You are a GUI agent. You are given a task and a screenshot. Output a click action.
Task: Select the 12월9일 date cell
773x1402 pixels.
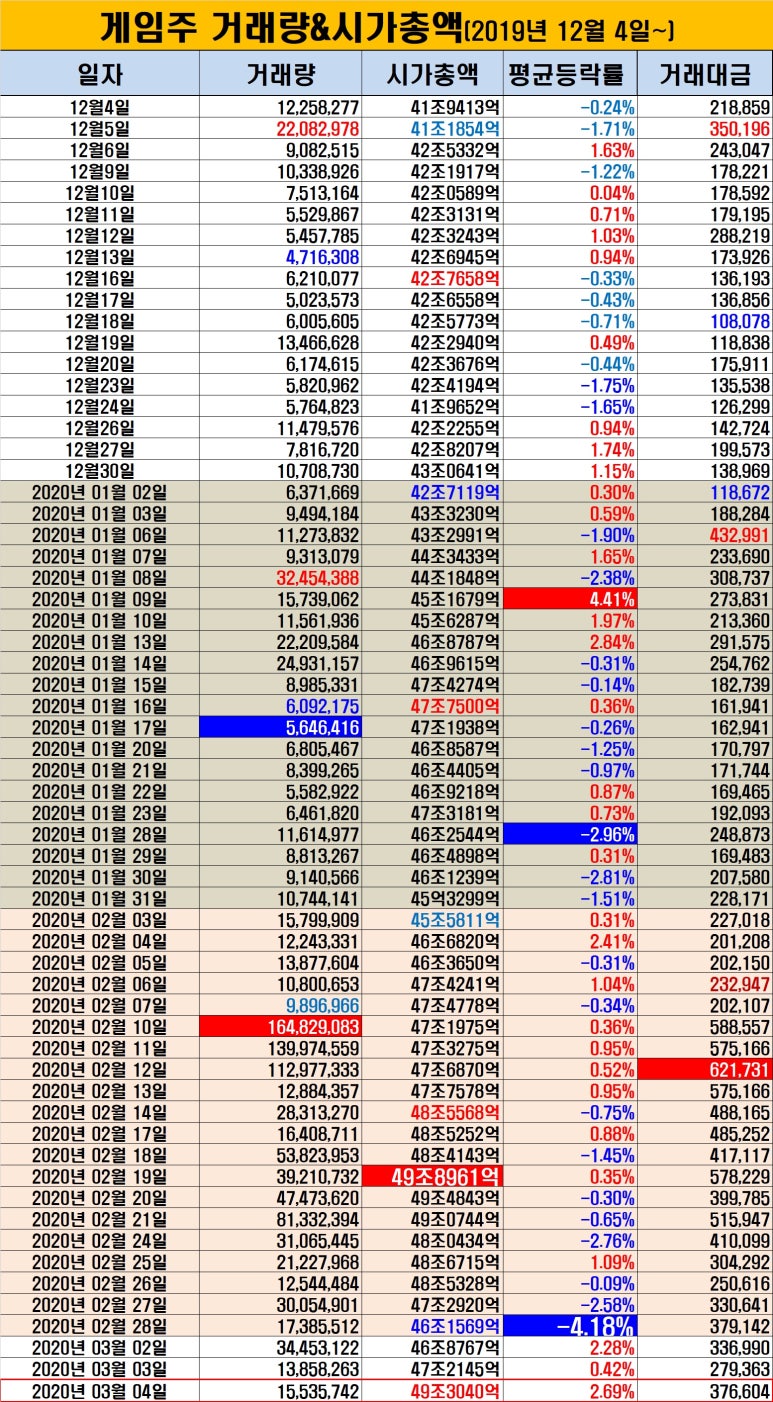100,170
